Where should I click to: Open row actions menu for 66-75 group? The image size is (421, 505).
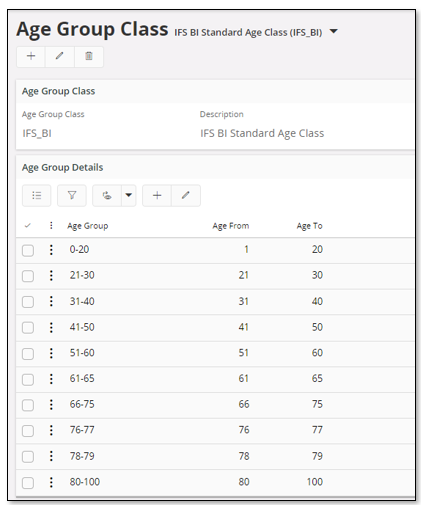tap(51, 405)
